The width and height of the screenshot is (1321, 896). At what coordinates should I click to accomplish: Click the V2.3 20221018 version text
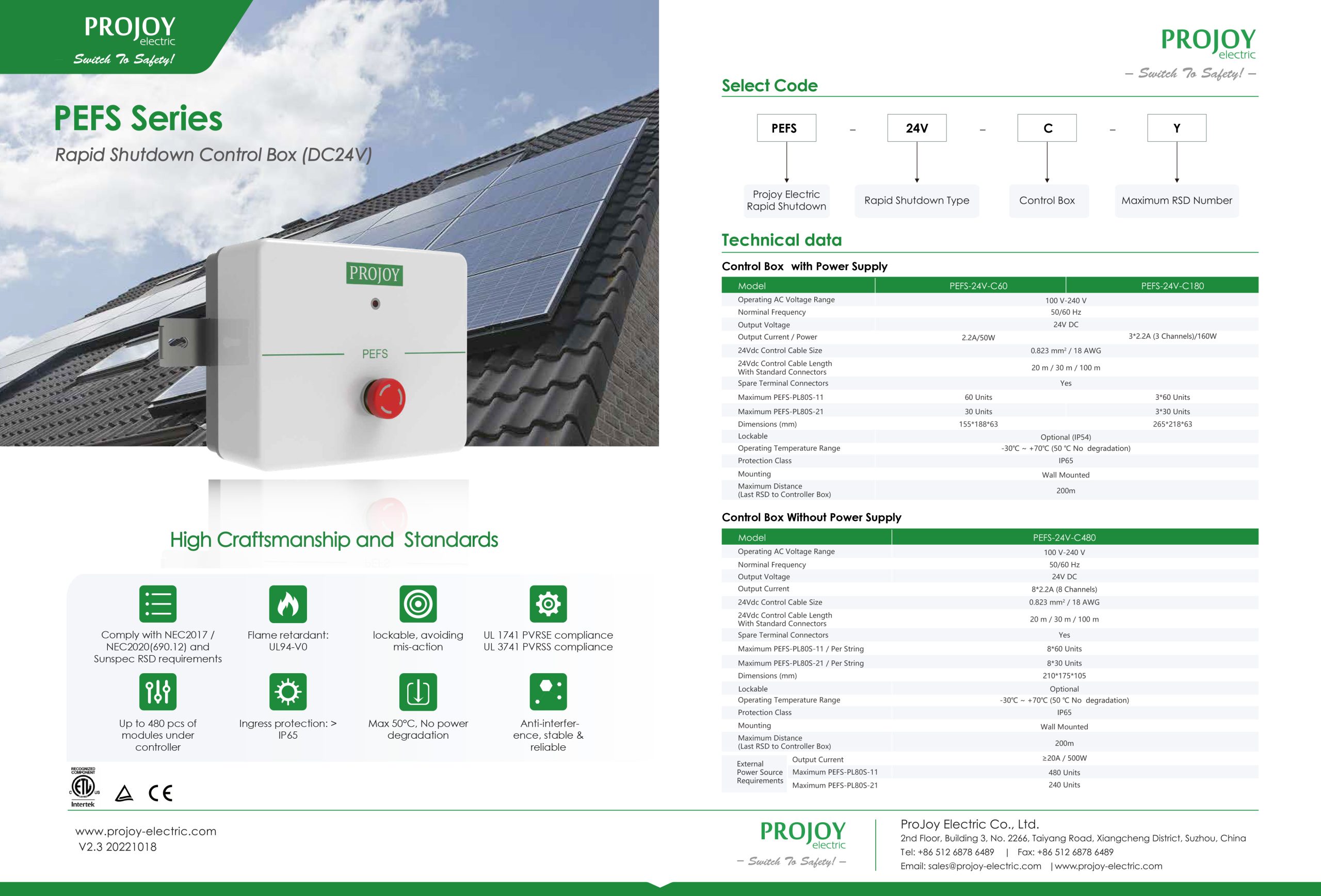coord(118,846)
